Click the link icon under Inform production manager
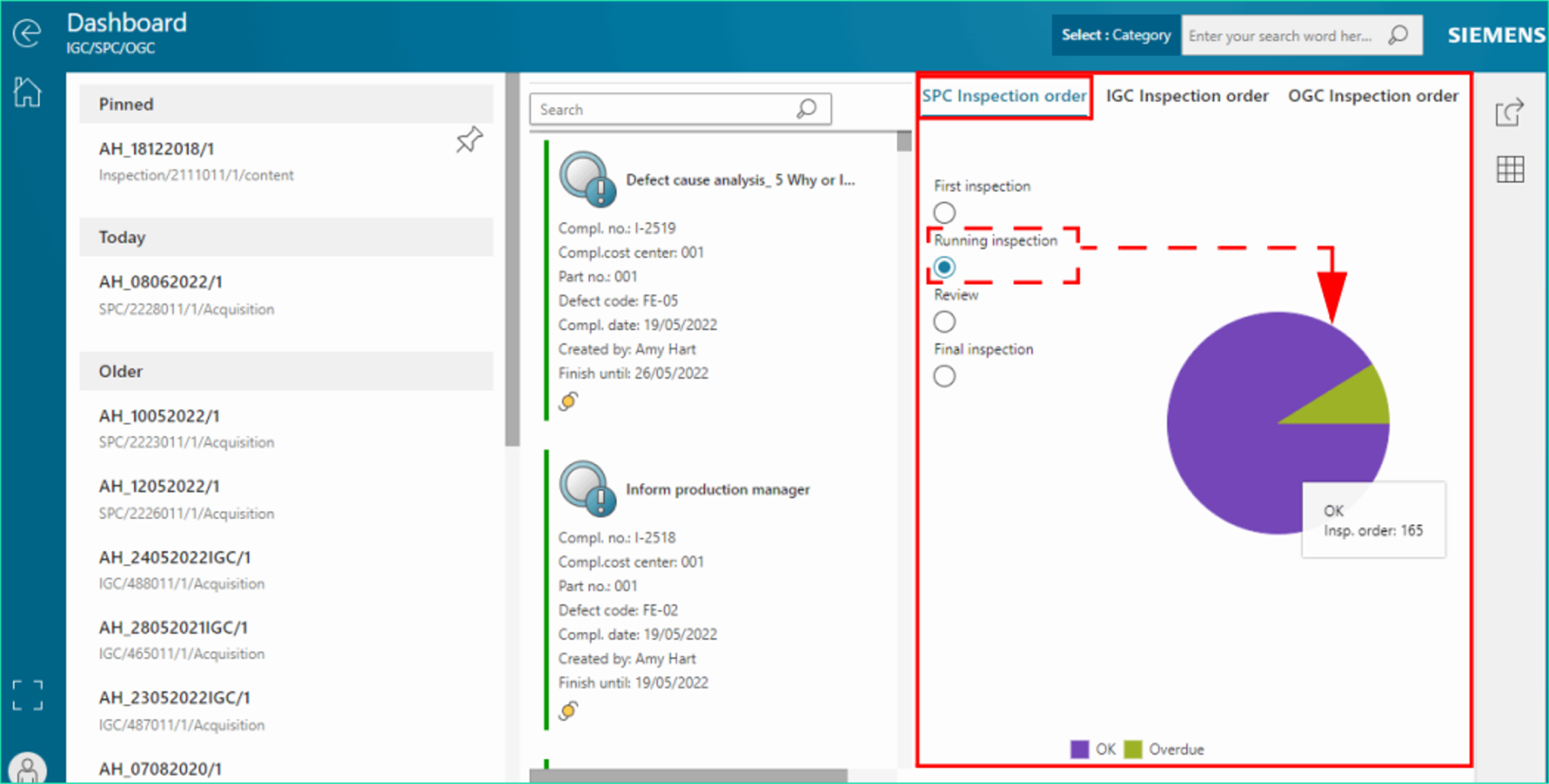1549x784 pixels. click(x=567, y=711)
